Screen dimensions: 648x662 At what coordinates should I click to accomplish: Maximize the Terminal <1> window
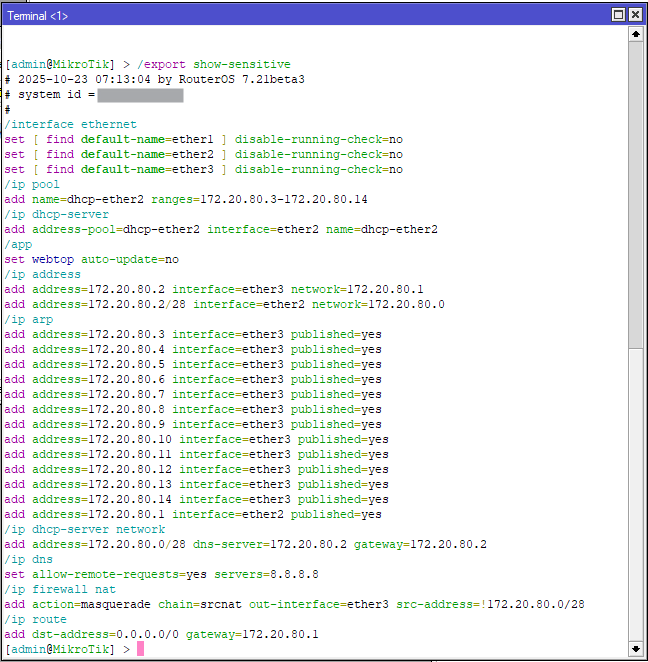(618, 15)
